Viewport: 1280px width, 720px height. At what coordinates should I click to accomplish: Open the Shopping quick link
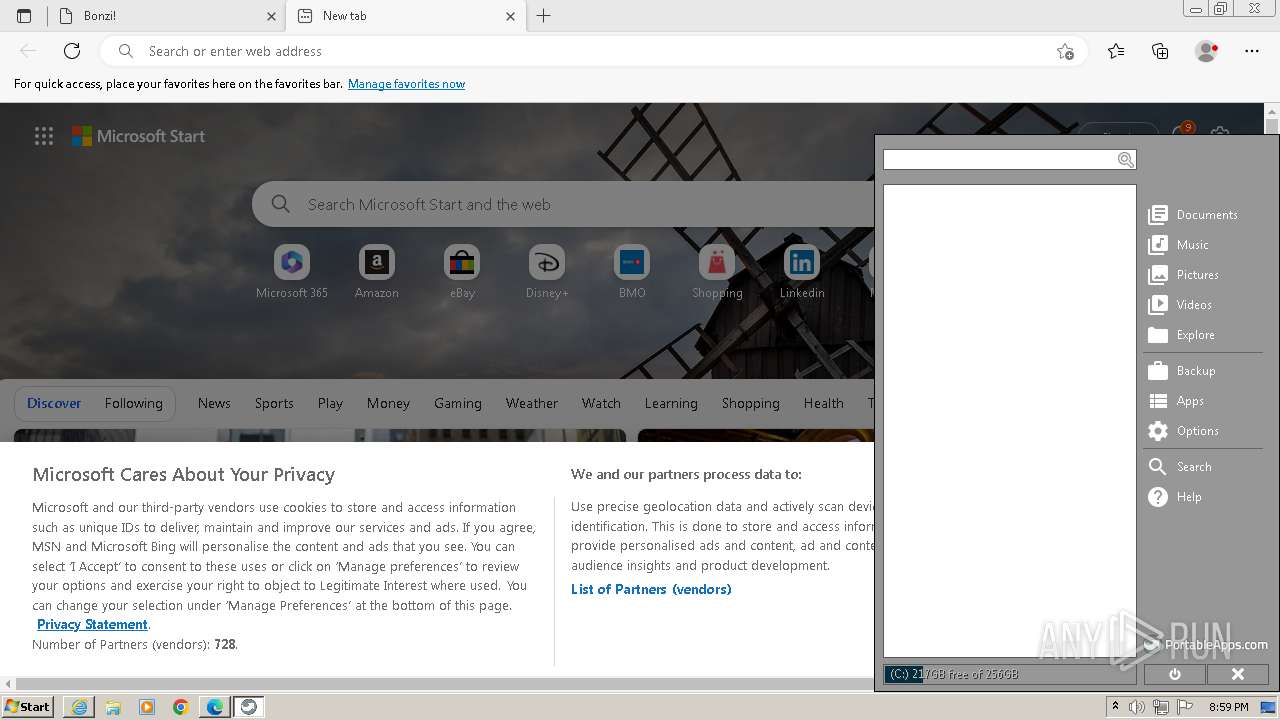point(717,272)
